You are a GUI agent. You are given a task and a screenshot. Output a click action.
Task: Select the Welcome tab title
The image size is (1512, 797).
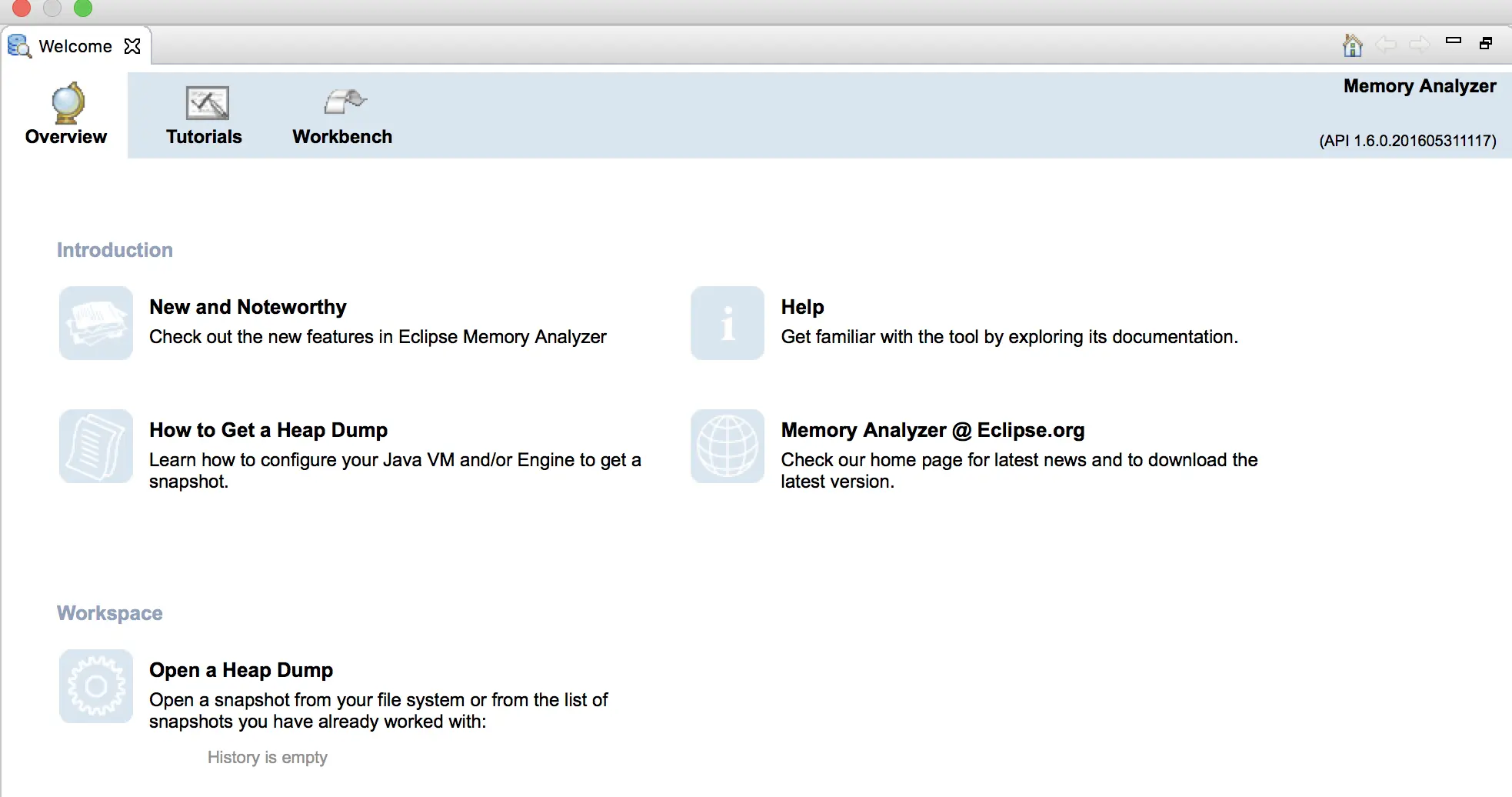pos(75,46)
